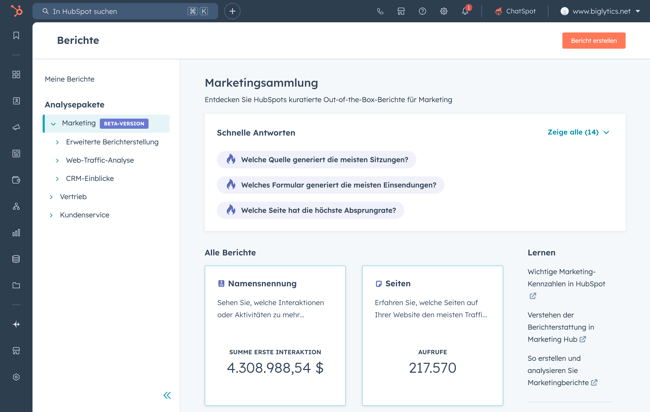Open marketing megaphone icon in sidebar

(16, 127)
